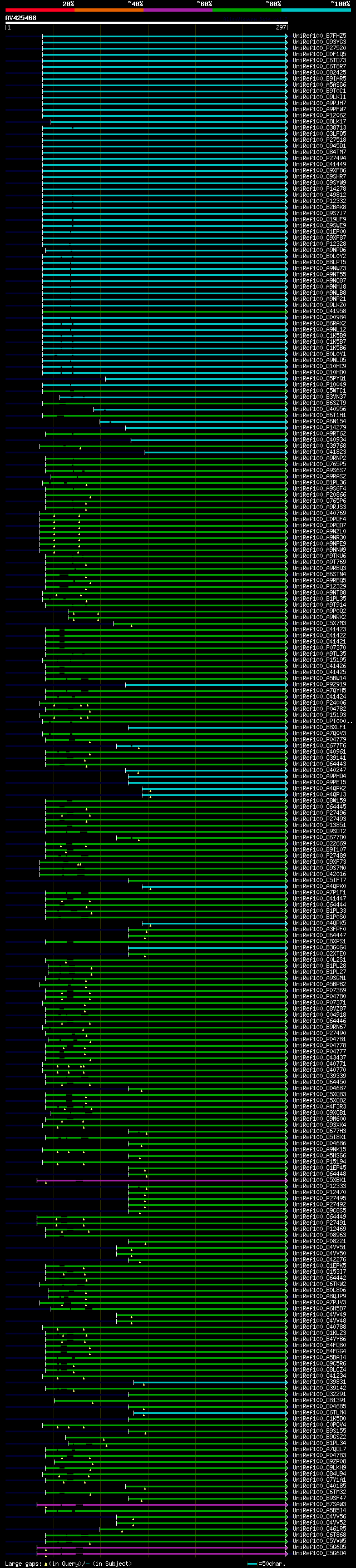356x1568 pixels.
Task: Click the yellow gap marker in legend
Action: tap(46, 1563)
